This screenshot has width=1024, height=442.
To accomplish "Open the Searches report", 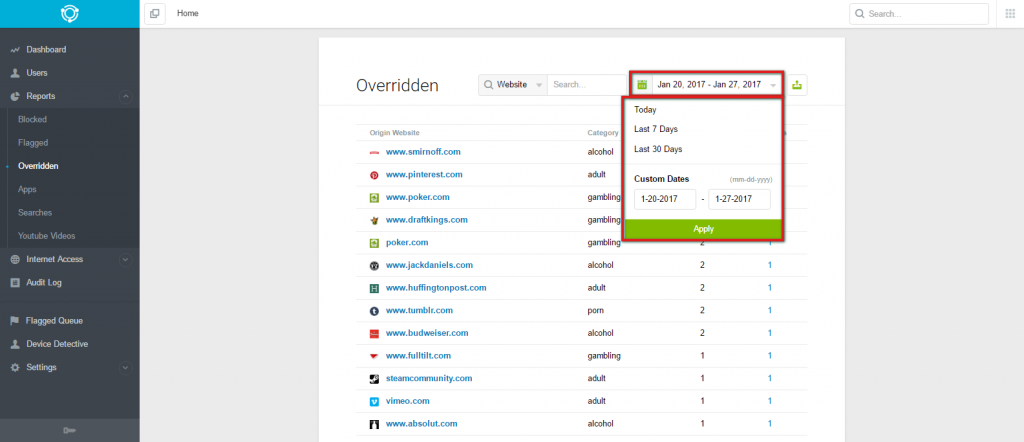I will 35,213.
